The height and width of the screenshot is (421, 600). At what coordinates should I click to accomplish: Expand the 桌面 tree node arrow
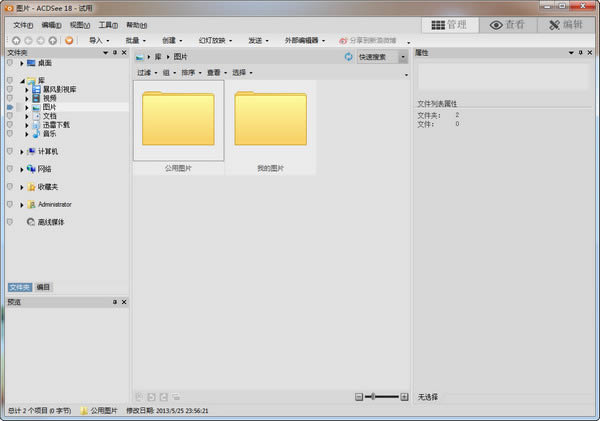click(22, 63)
